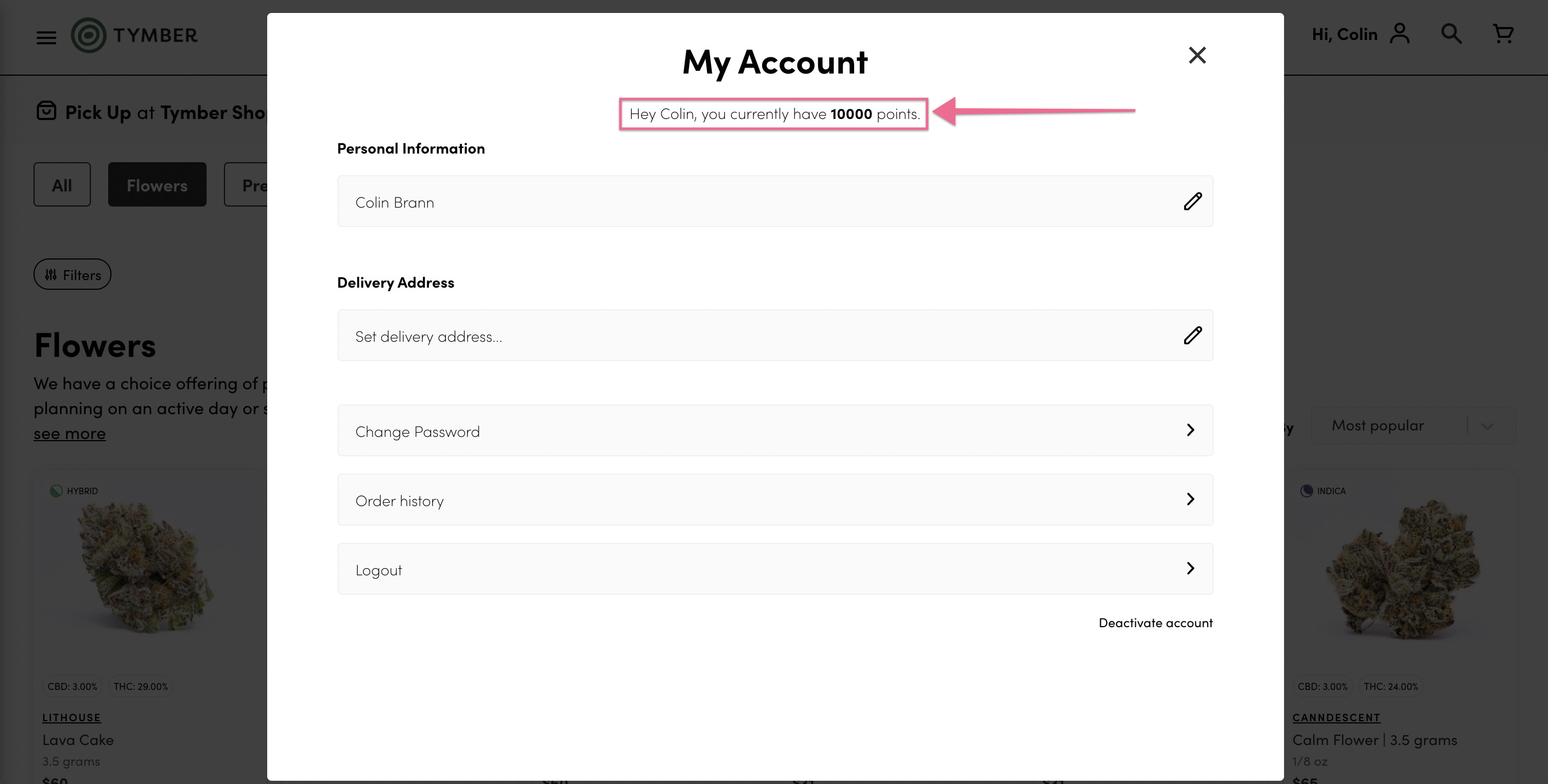
Task: Edit the Colin Brann name field
Action: coord(1192,201)
